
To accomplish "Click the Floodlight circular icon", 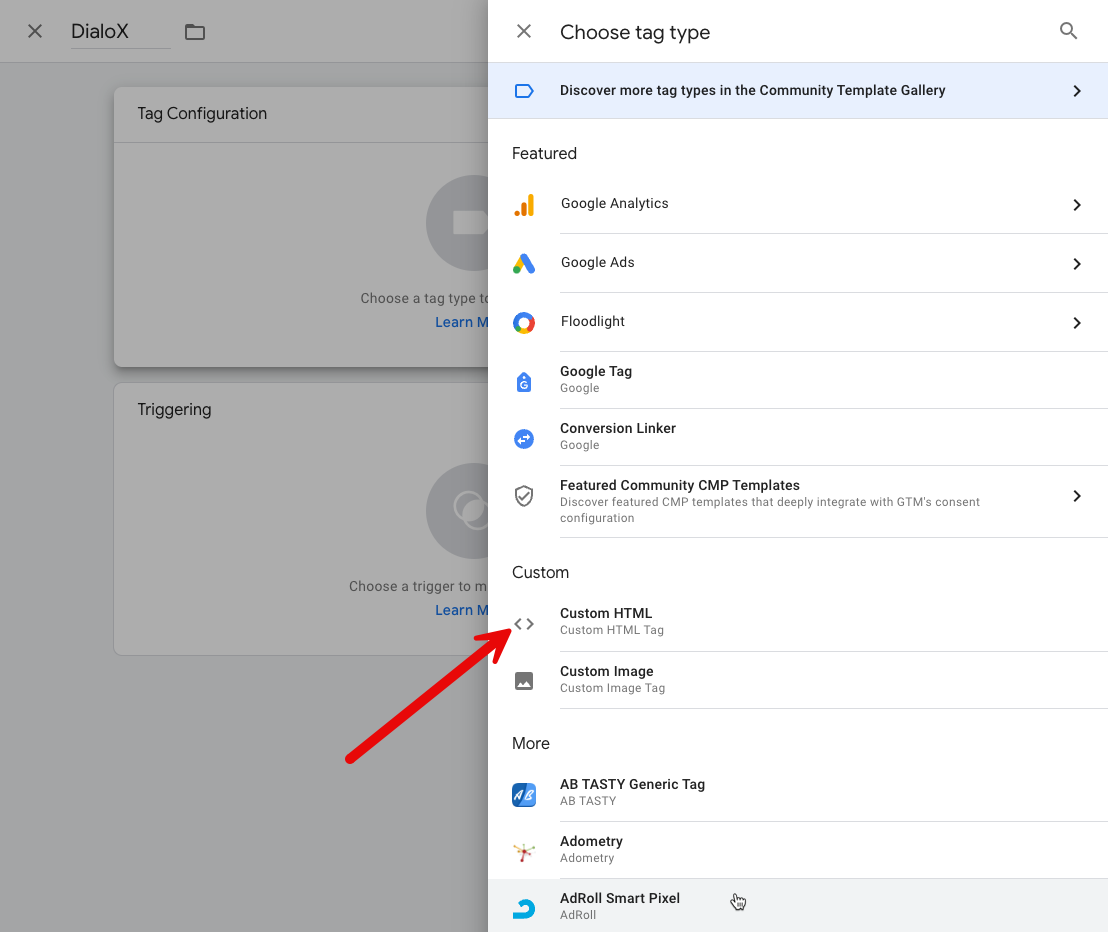I will (524, 323).
